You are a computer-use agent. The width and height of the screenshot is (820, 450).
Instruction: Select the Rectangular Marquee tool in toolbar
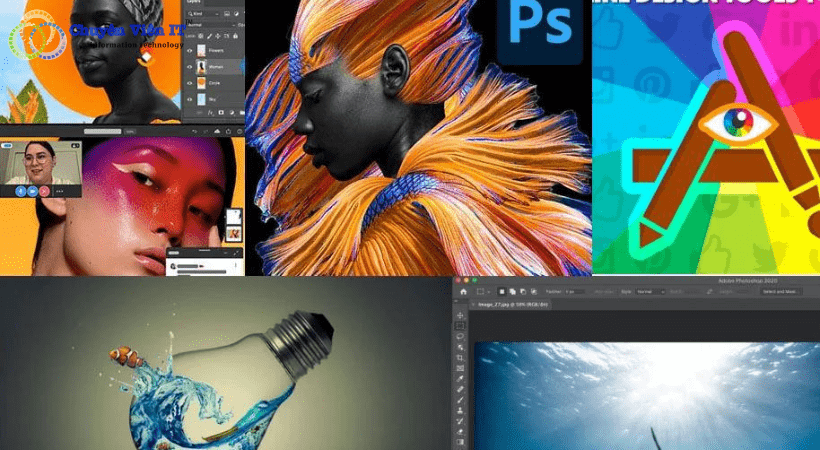tap(460, 326)
